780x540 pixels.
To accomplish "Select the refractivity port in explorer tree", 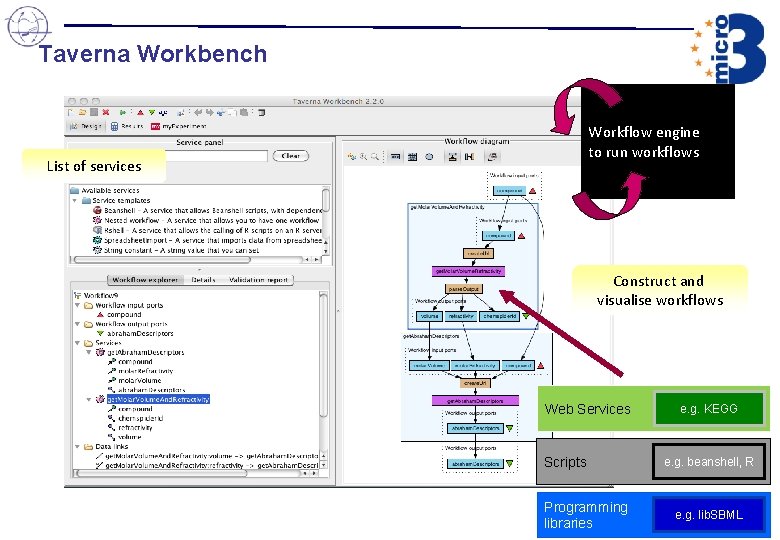I will click(135, 428).
